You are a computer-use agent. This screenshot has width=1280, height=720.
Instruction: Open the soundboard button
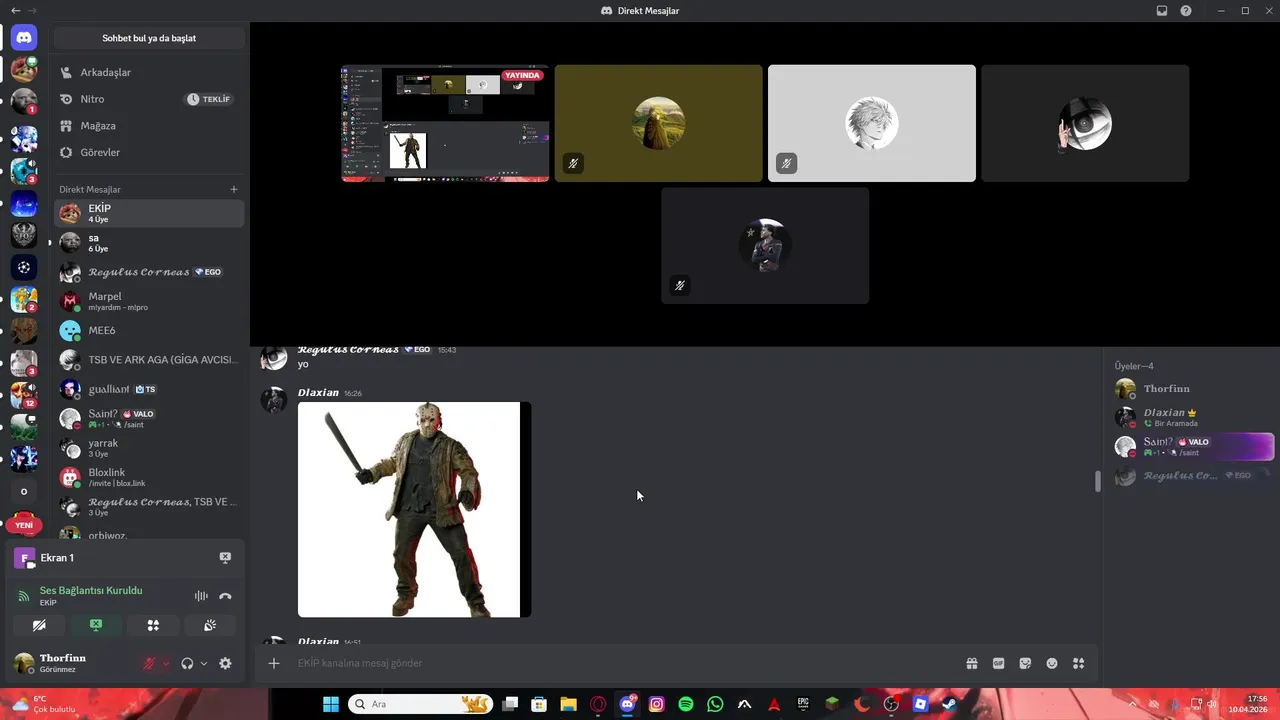click(210, 625)
